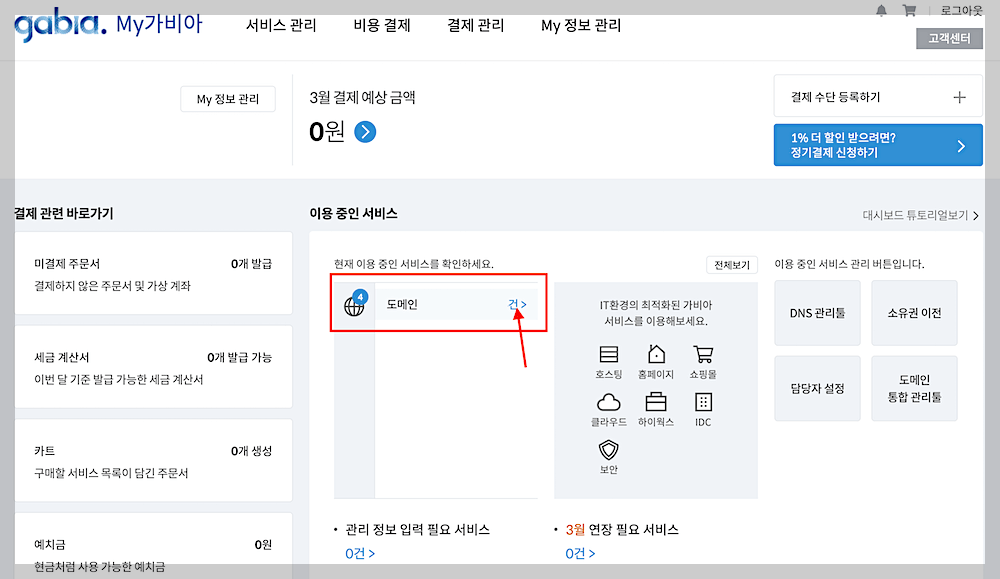Open the notification bell icon

(x=883, y=10)
